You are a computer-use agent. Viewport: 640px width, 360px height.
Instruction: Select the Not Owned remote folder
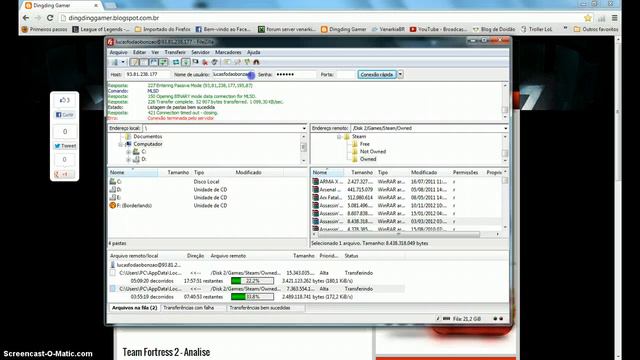(373, 151)
